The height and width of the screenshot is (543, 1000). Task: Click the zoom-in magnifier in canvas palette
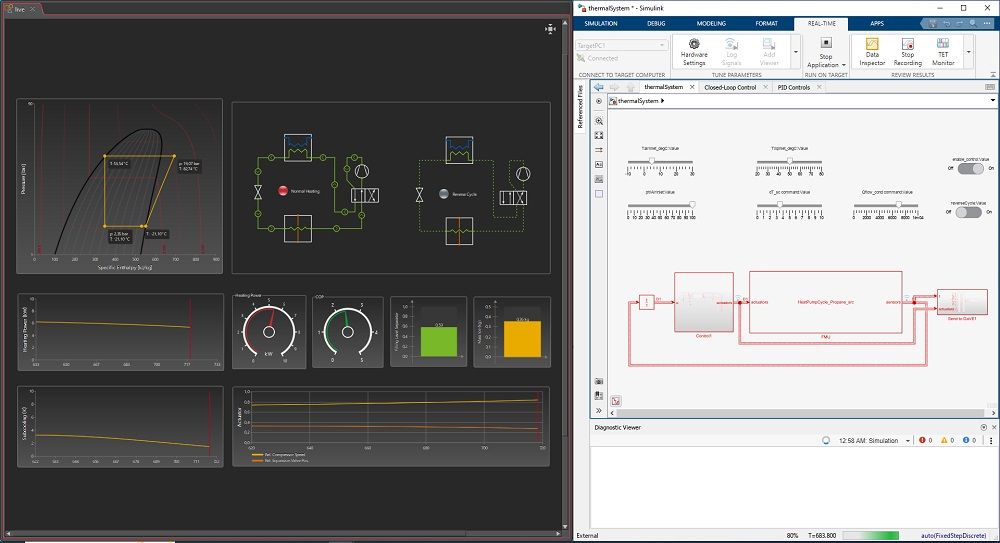599,121
